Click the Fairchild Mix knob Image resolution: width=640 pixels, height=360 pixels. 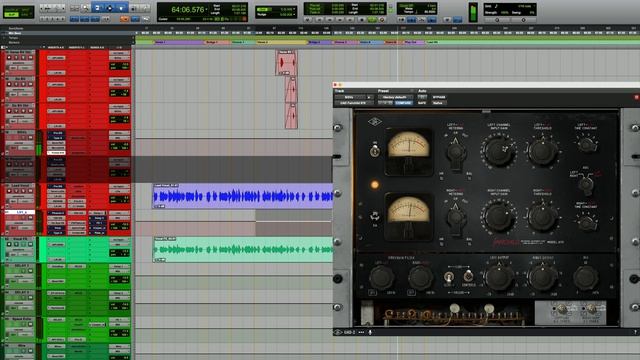[586, 278]
